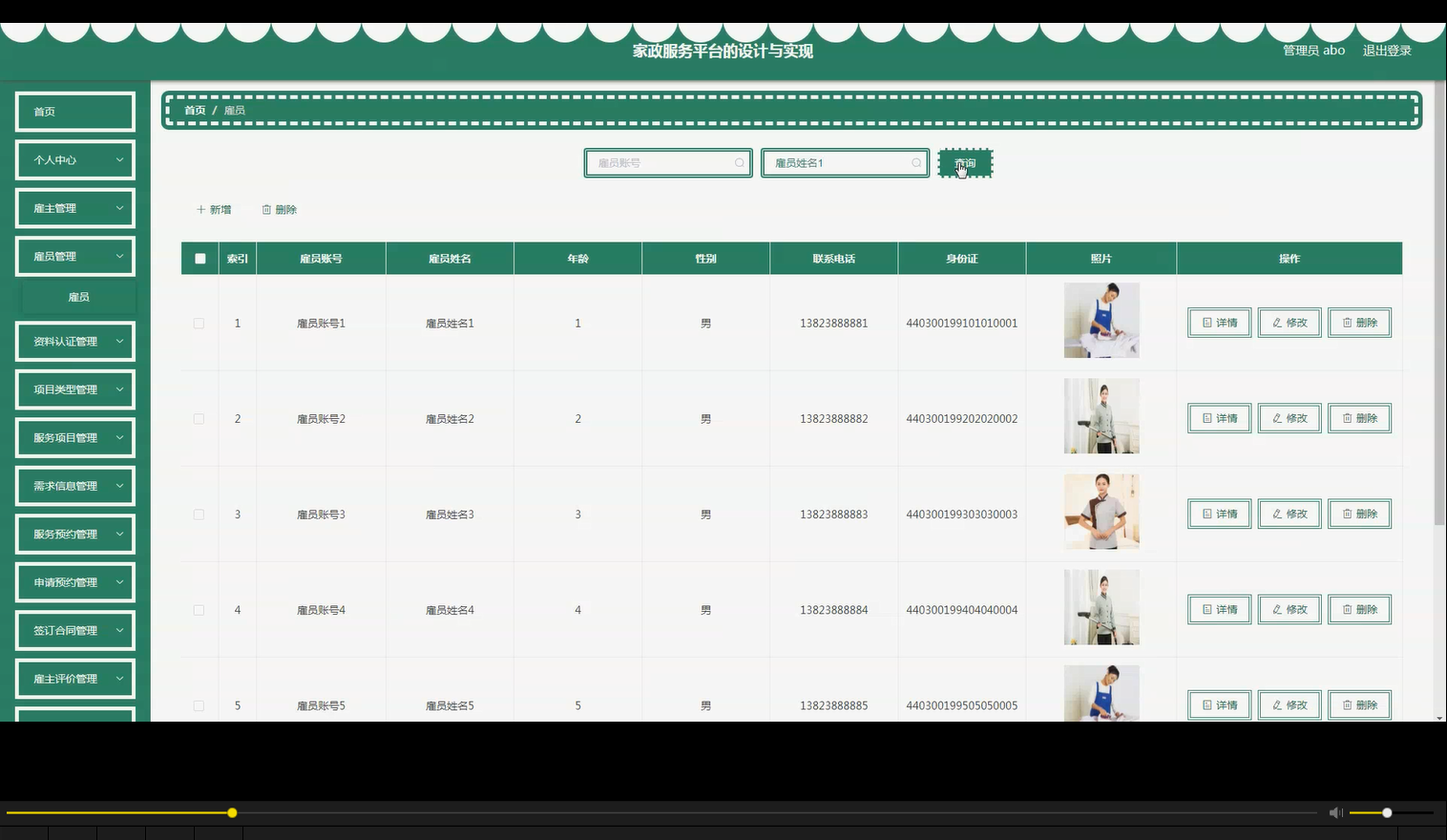Check the row checkbox for 雇员账号4
This screenshot has height=840, width=1447.
199,610
